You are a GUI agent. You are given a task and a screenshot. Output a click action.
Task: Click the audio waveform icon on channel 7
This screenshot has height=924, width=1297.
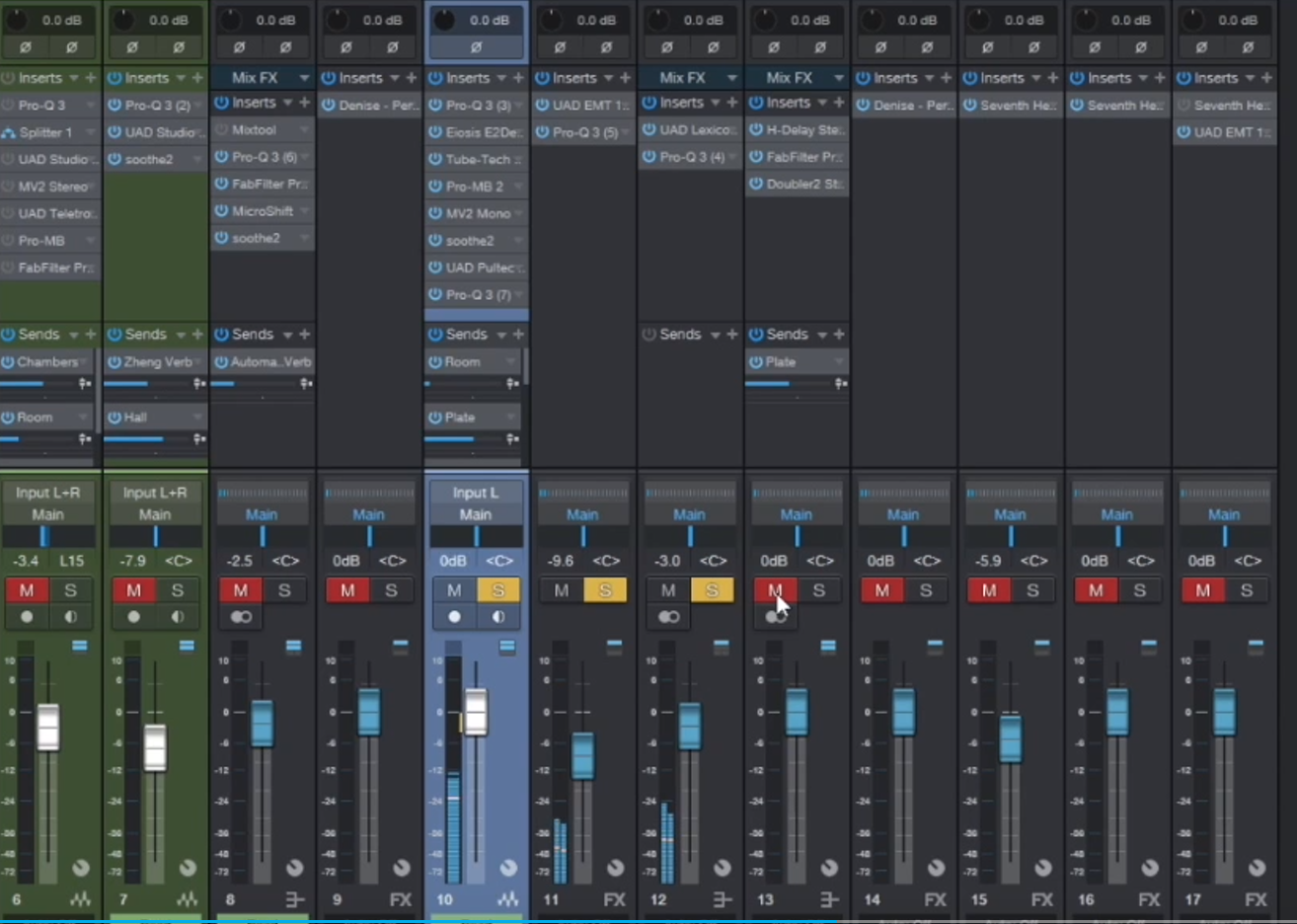(187, 899)
